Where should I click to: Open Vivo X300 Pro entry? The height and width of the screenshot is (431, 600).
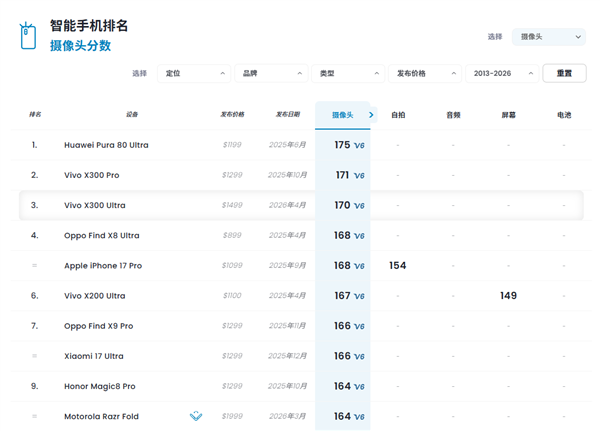tap(91, 175)
